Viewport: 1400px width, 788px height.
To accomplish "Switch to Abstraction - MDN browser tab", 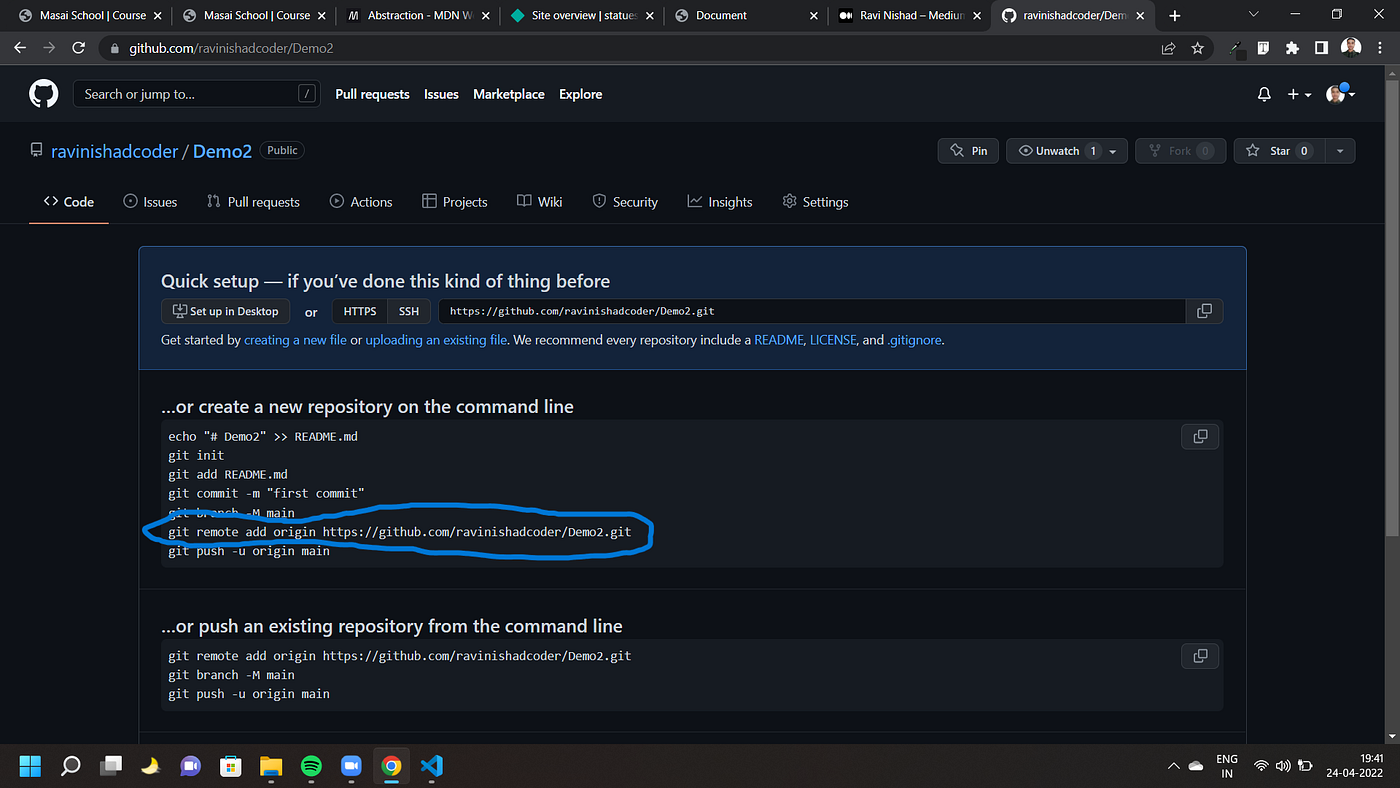I will click(417, 15).
